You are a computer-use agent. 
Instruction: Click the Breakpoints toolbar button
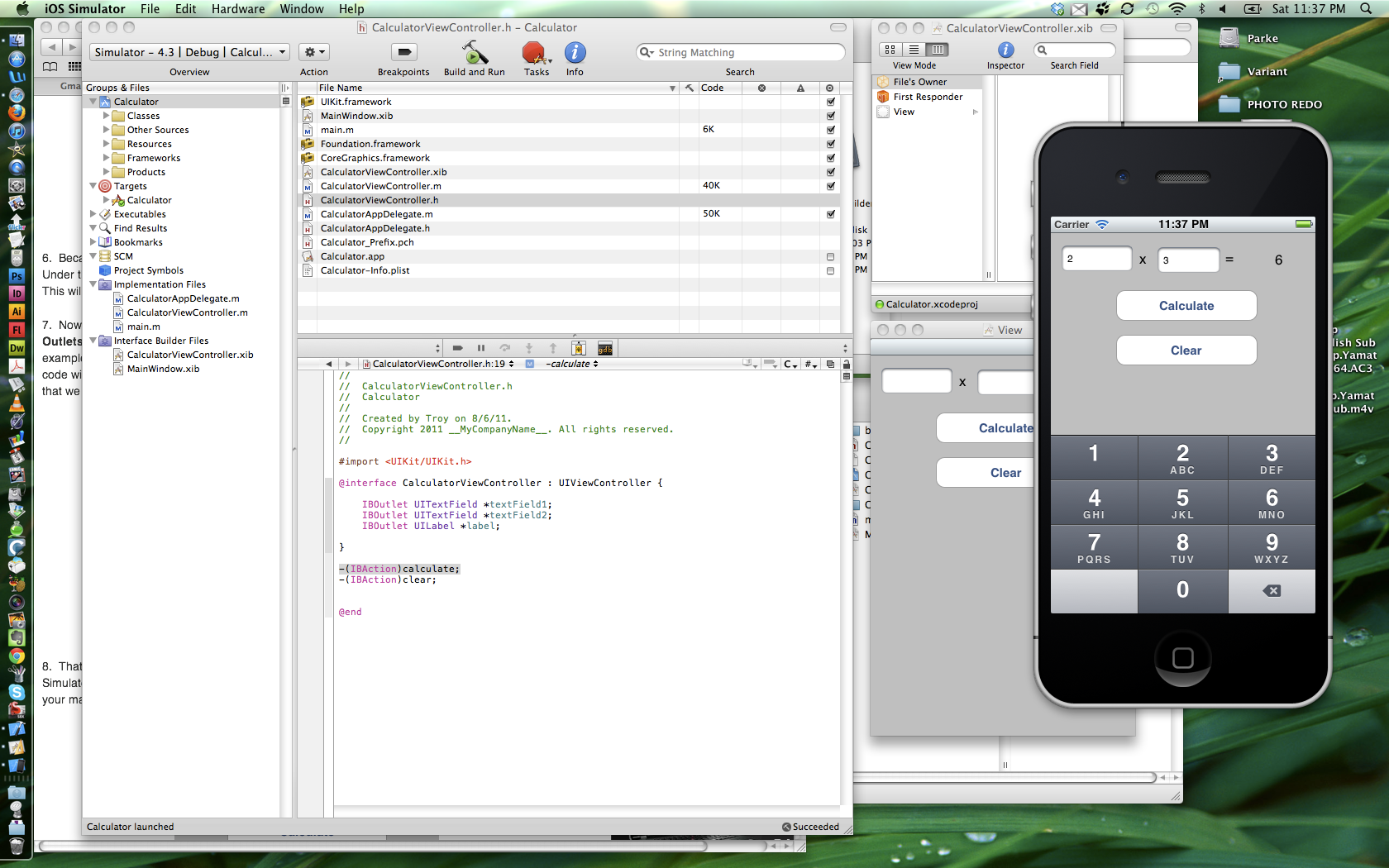click(x=403, y=52)
